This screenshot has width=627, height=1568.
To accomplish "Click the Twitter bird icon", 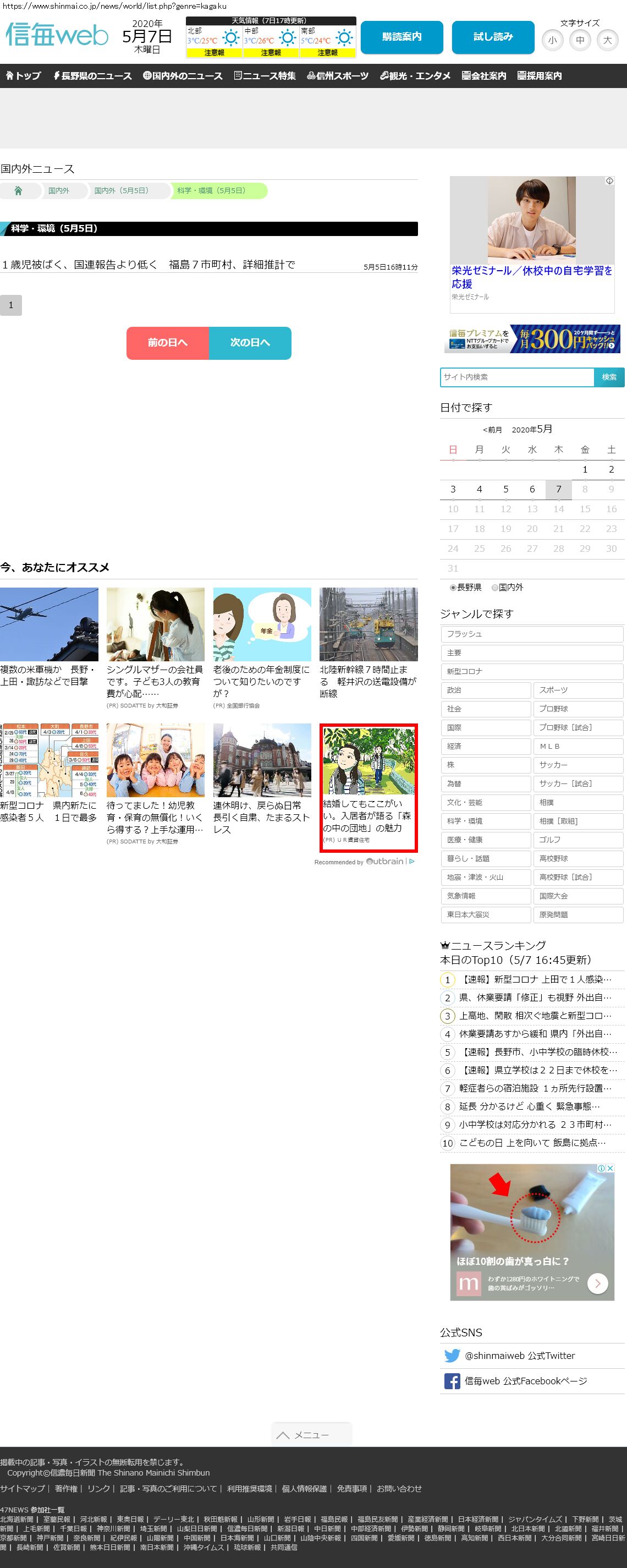I will click(x=452, y=1356).
